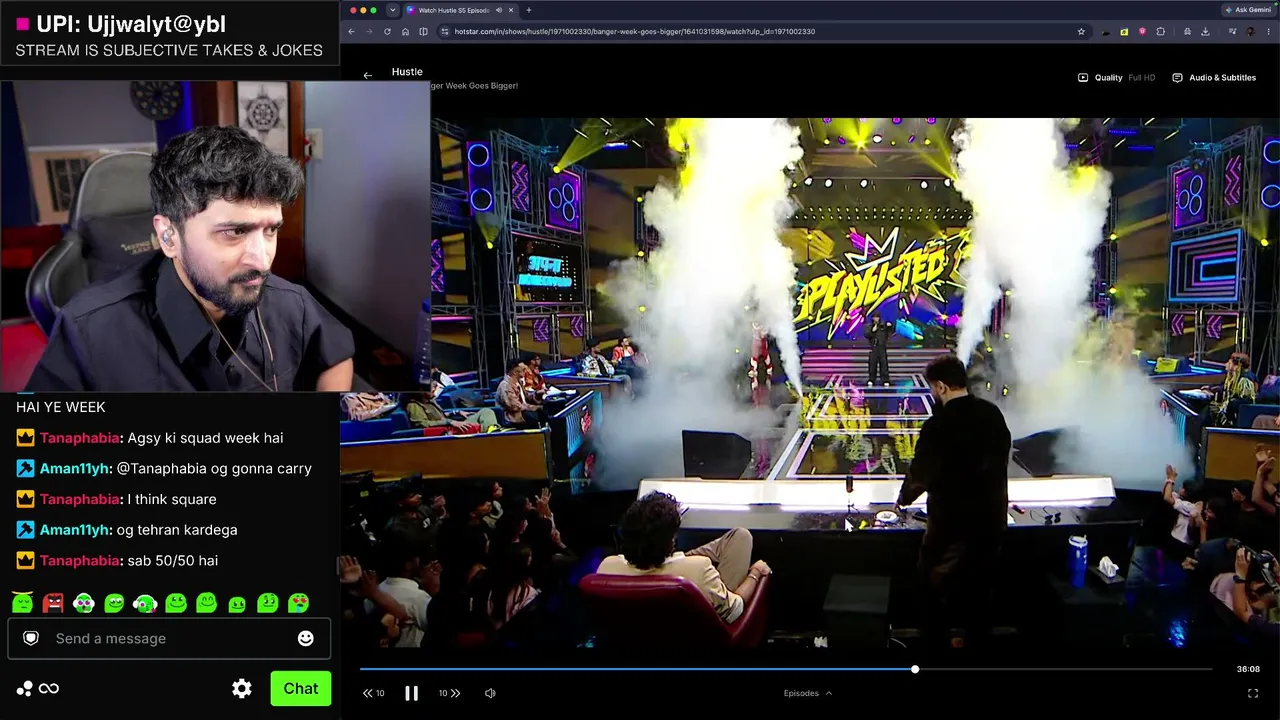Enter fullscreen mode in the player
The height and width of the screenshot is (720, 1280).
click(x=1253, y=693)
